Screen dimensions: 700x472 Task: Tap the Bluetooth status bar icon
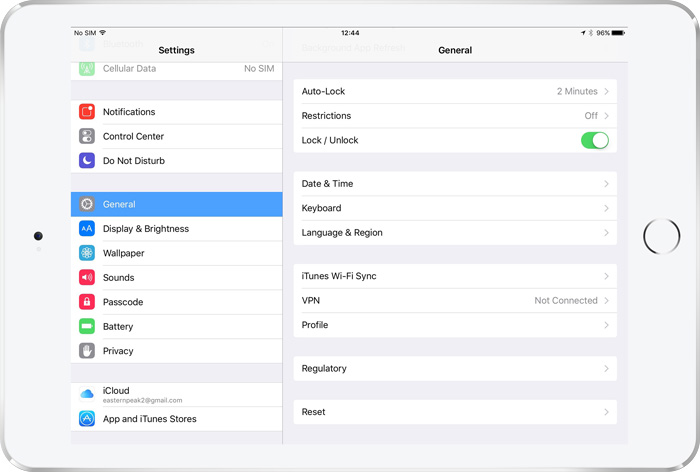pos(591,33)
